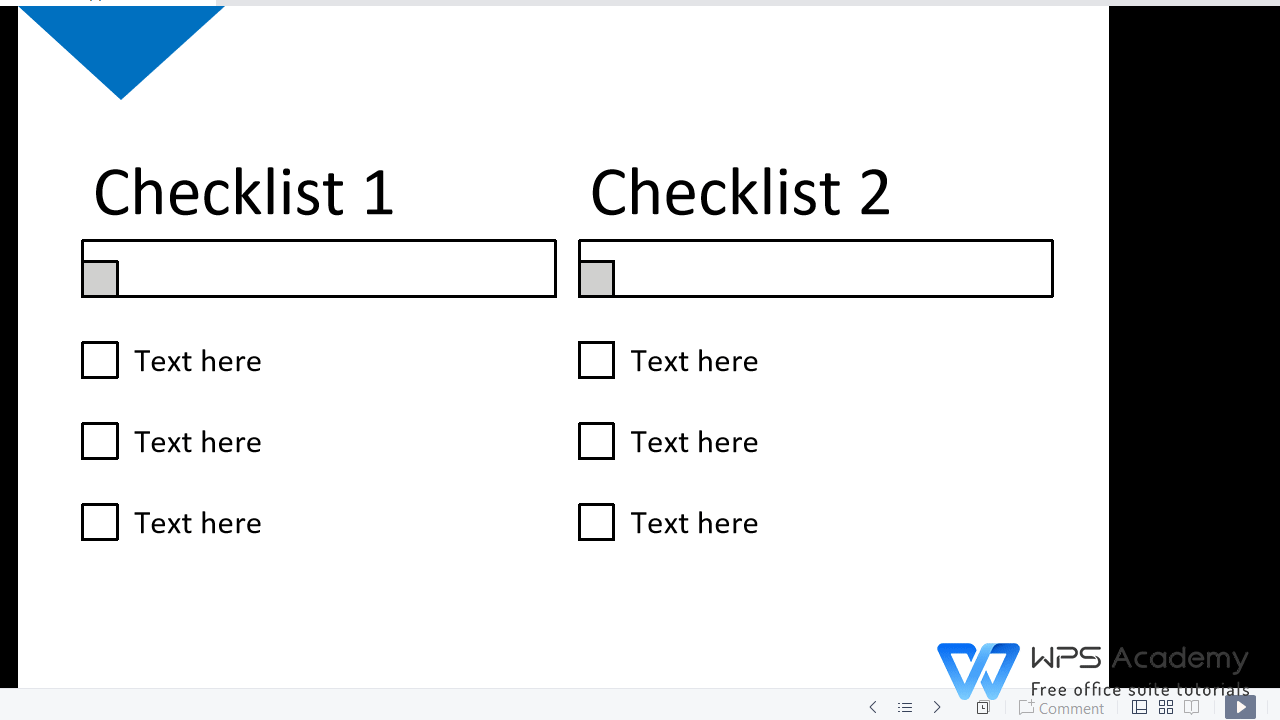The width and height of the screenshot is (1280, 720).
Task: Check the second Text here box under Checklist 1
Action: pos(100,440)
